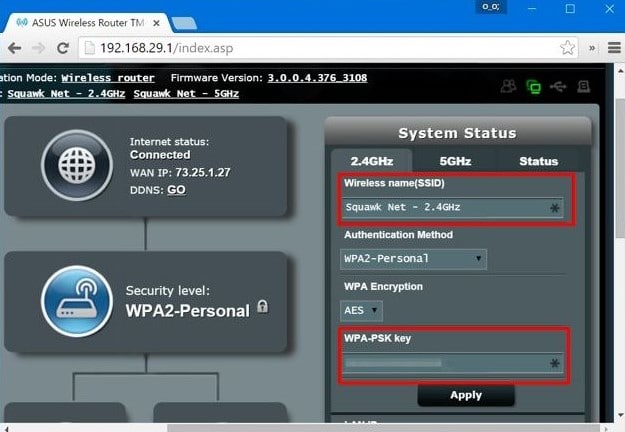Click the horizontal scrollbar at bottom
This screenshot has height=432, width=625.
[383, 428]
